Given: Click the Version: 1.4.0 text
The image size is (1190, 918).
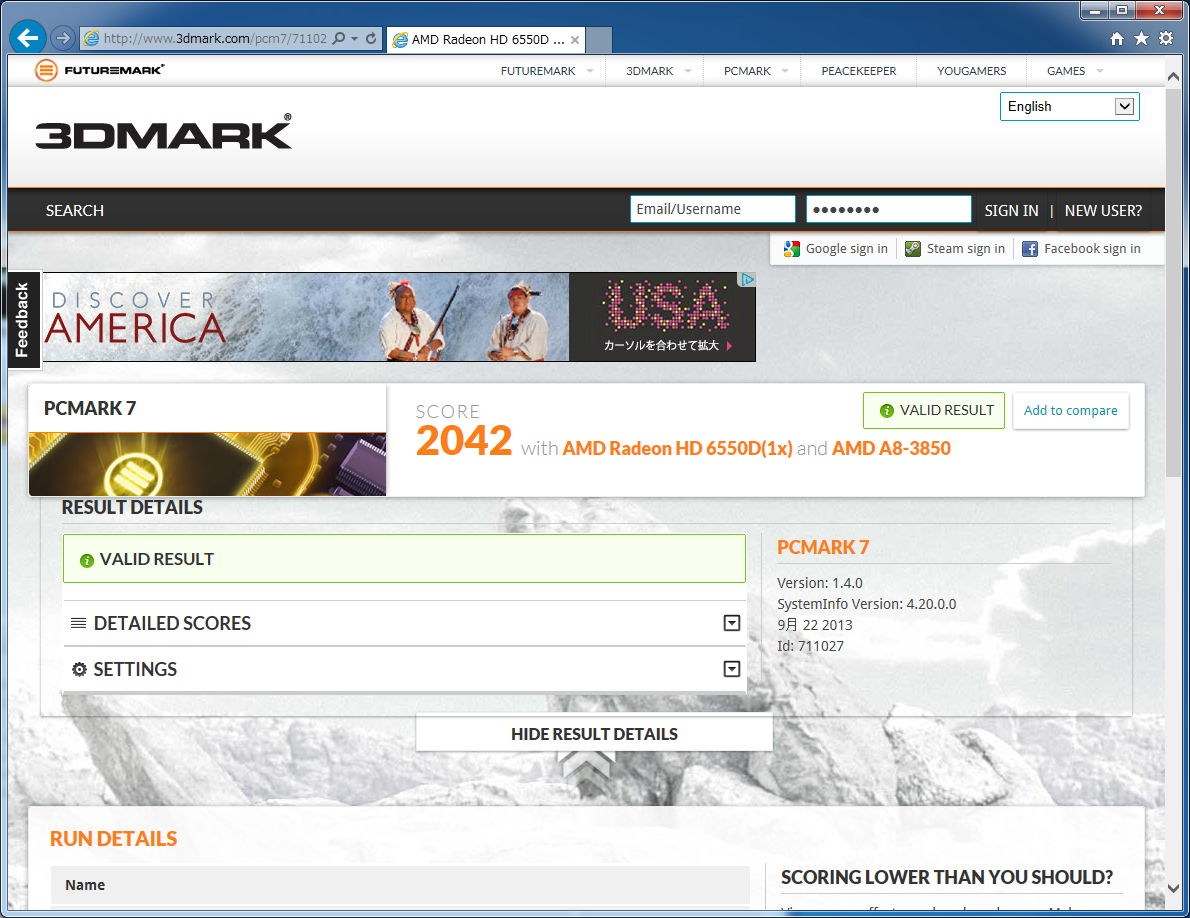Looking at the screenshot, I should 820,583.
